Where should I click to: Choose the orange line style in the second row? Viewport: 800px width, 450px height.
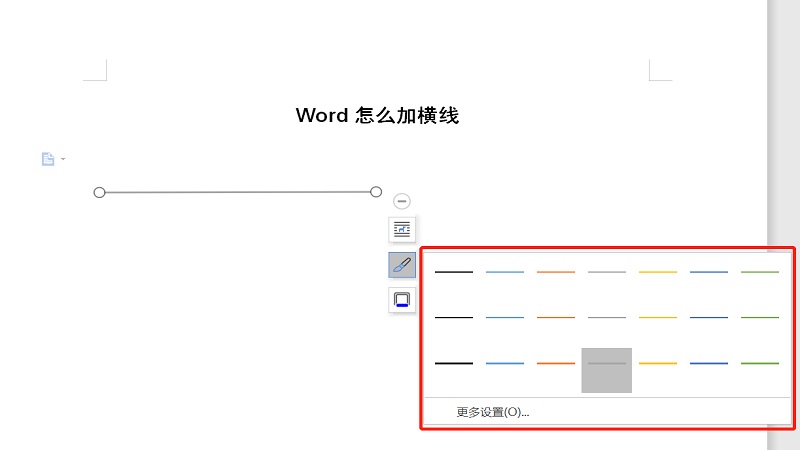pos(556,317)
